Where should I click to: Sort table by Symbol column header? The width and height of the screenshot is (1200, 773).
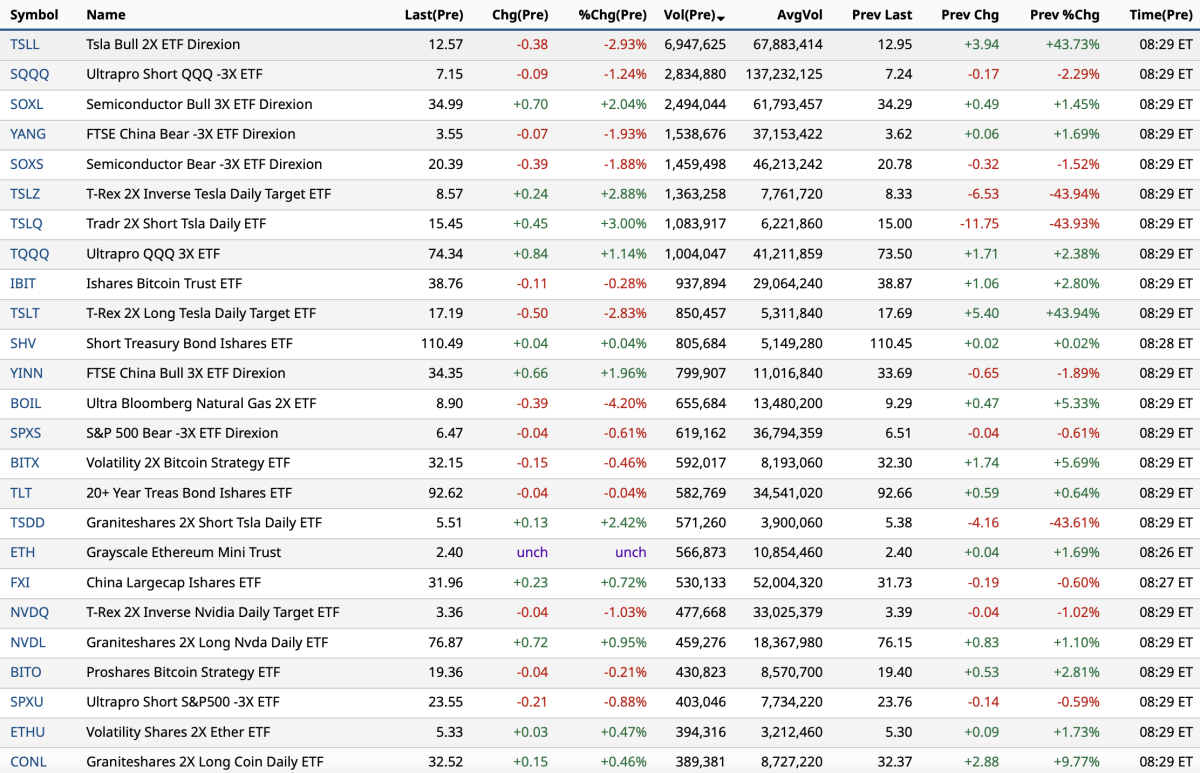[34, 15]
